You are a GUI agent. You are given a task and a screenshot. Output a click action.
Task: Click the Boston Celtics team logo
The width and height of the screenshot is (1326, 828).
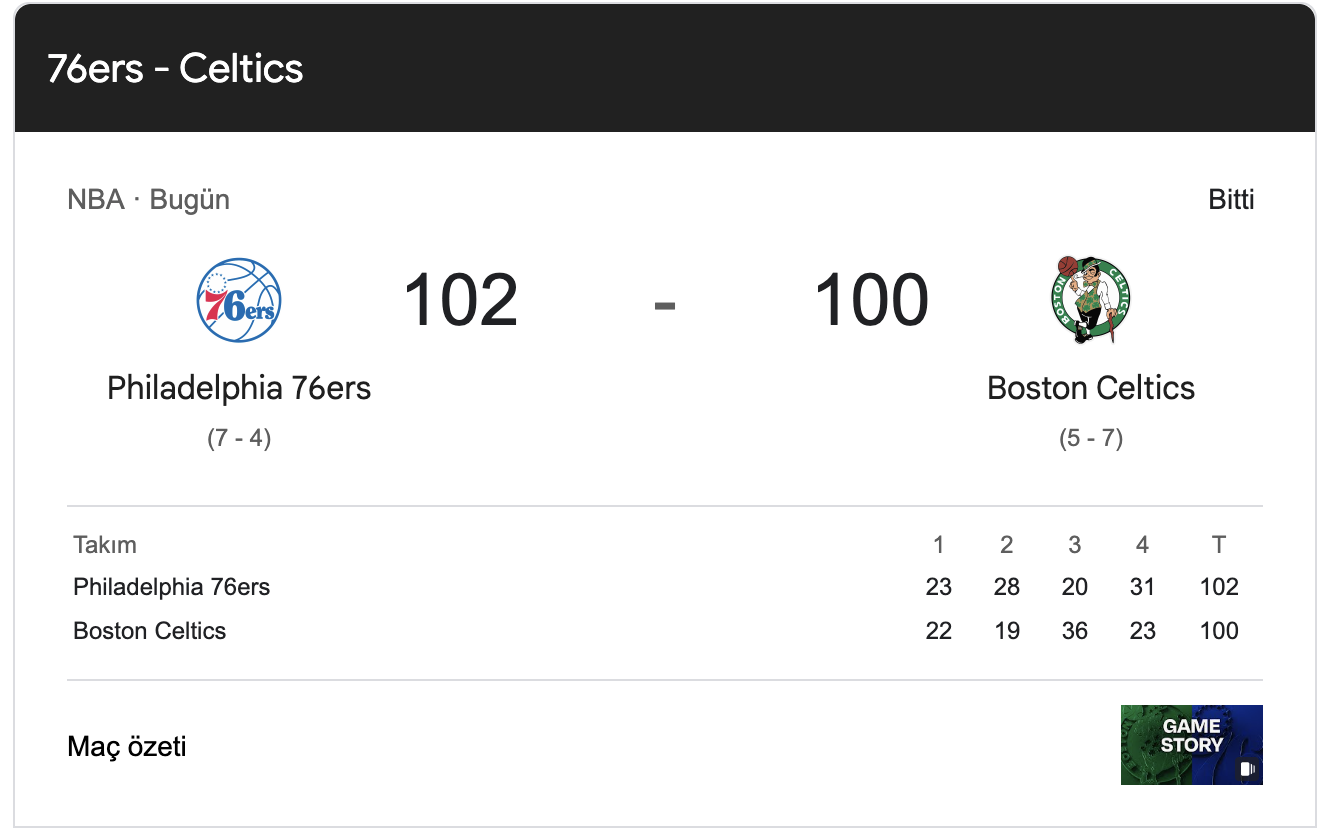[1090, 299]
